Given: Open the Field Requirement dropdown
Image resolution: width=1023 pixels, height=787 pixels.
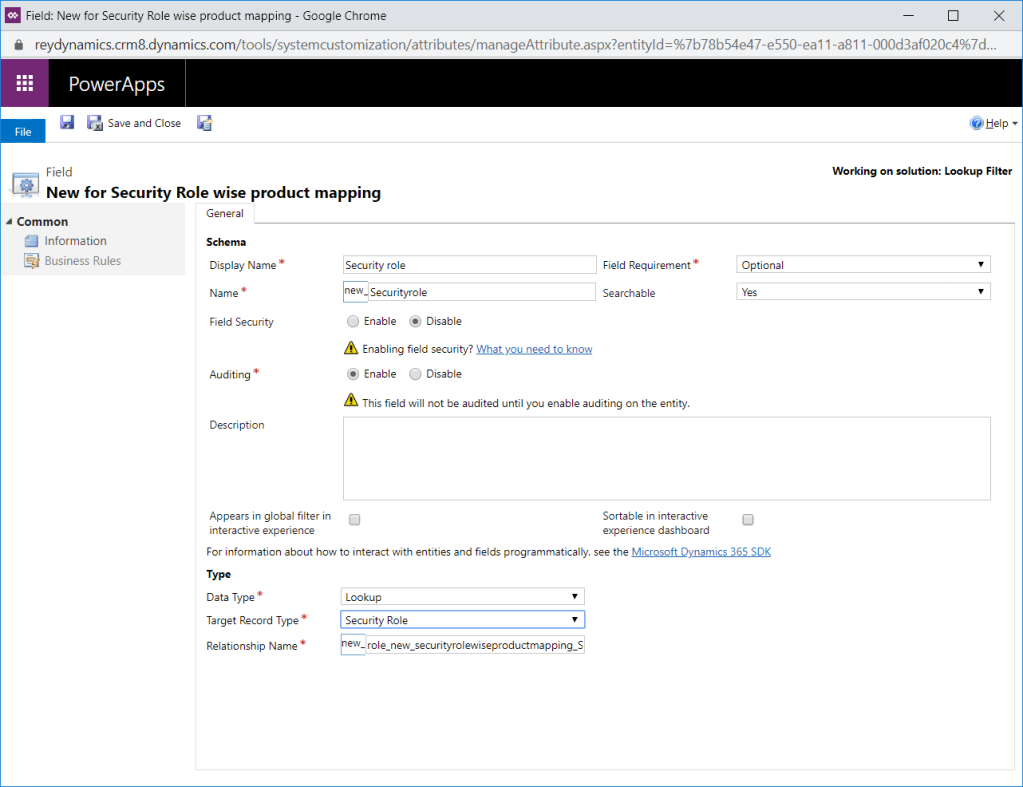Looking at the screenshot, I should (x=863, y=265).
